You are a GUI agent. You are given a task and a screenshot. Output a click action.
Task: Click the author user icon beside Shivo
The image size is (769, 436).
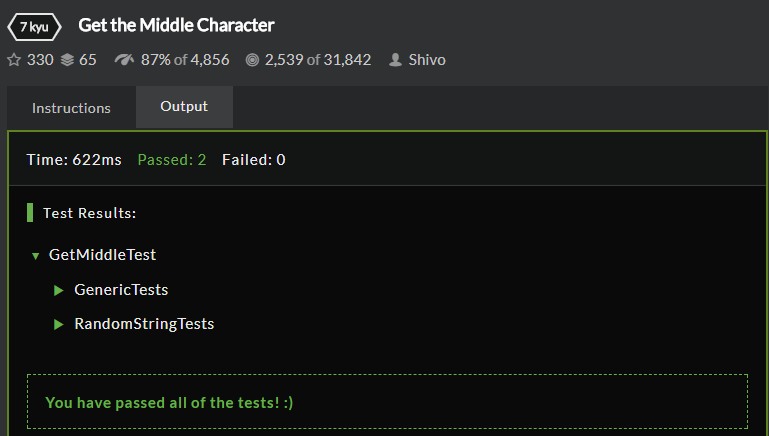[x=395, y=60]
